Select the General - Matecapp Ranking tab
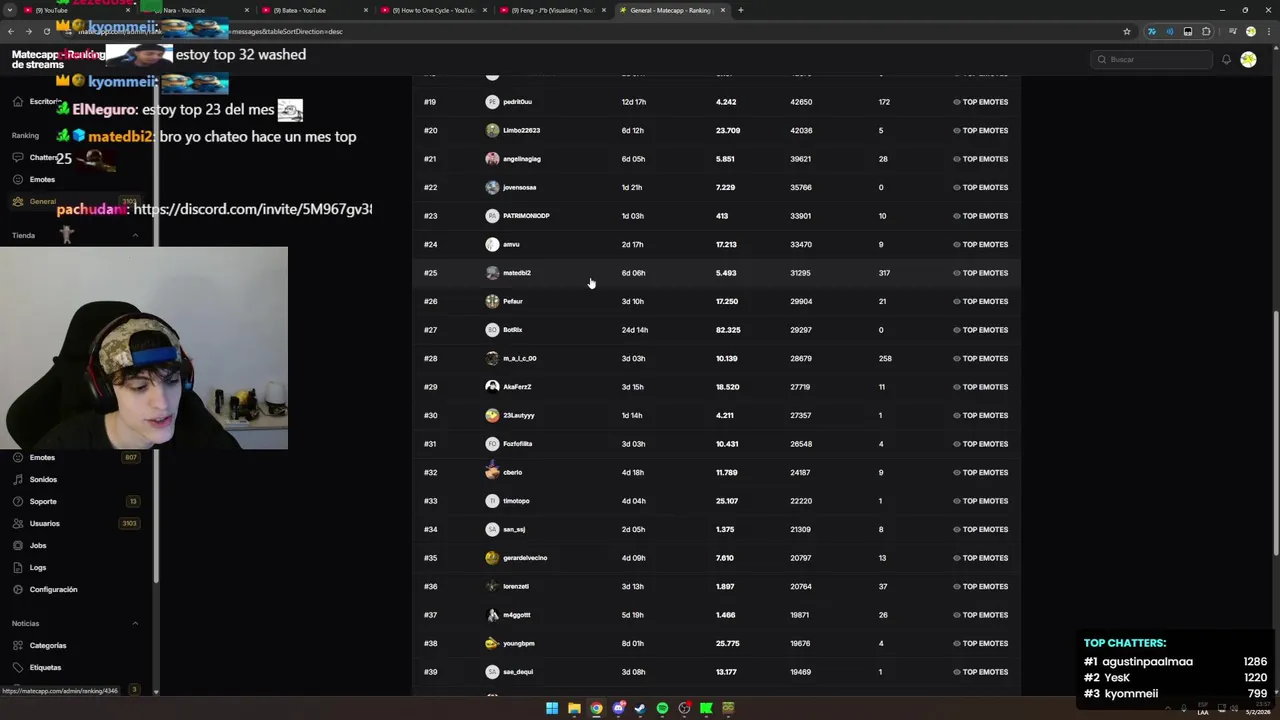 click(x=671, y=10)
